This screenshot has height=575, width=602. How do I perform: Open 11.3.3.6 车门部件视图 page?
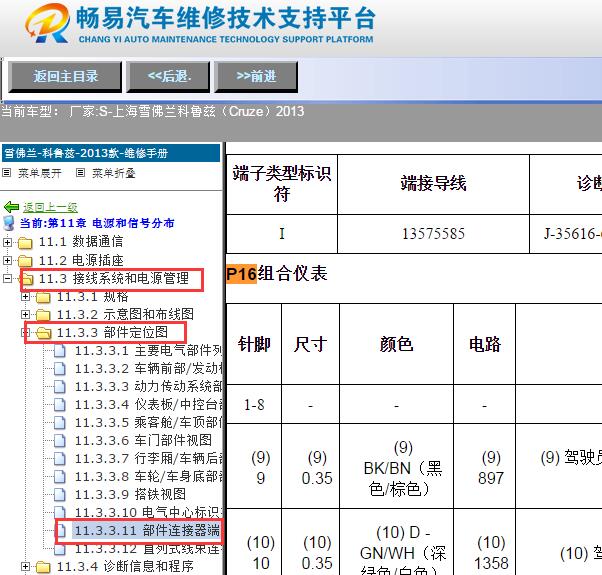(143, 440)
